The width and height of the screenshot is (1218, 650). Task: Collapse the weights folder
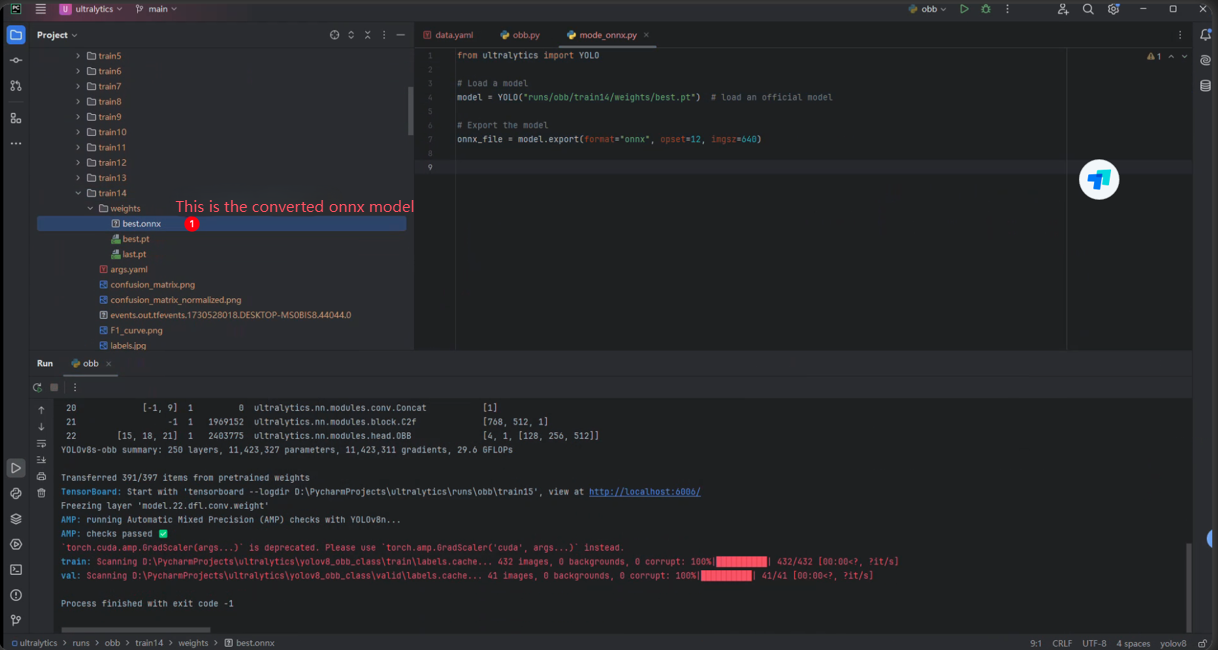pyautogui.click(x=90, y=208)
